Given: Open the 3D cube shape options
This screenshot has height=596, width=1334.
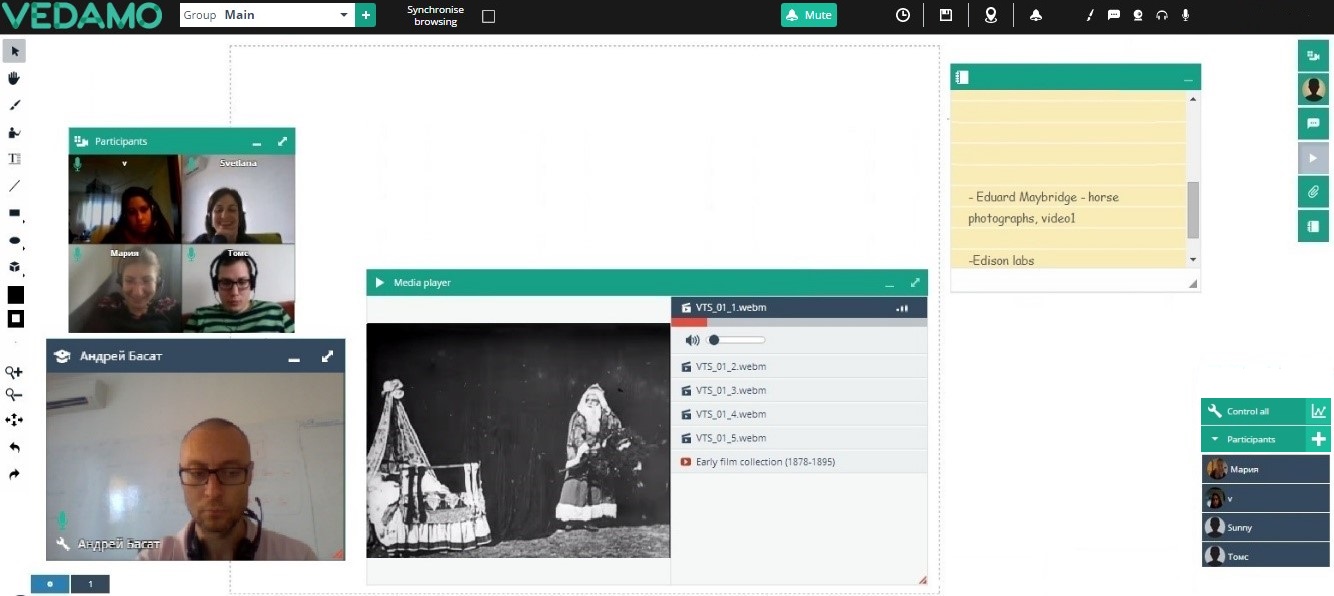Looking at the screenshot, I should 15,268.
